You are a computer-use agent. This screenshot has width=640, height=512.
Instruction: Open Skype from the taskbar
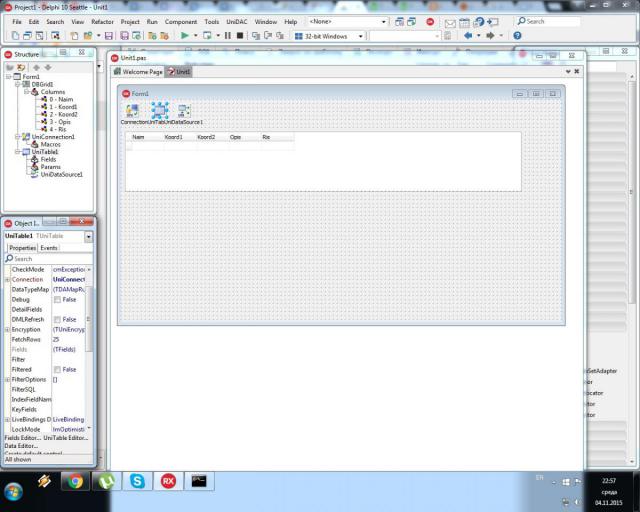[137, 481]
